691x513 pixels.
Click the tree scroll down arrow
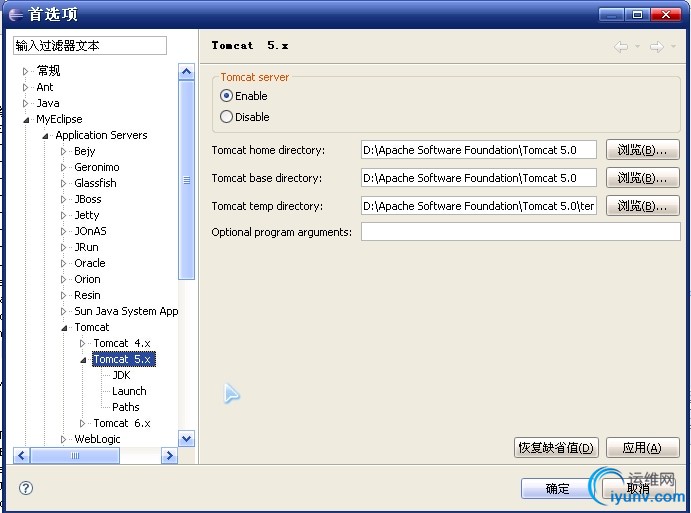click(x=186, y=439)
